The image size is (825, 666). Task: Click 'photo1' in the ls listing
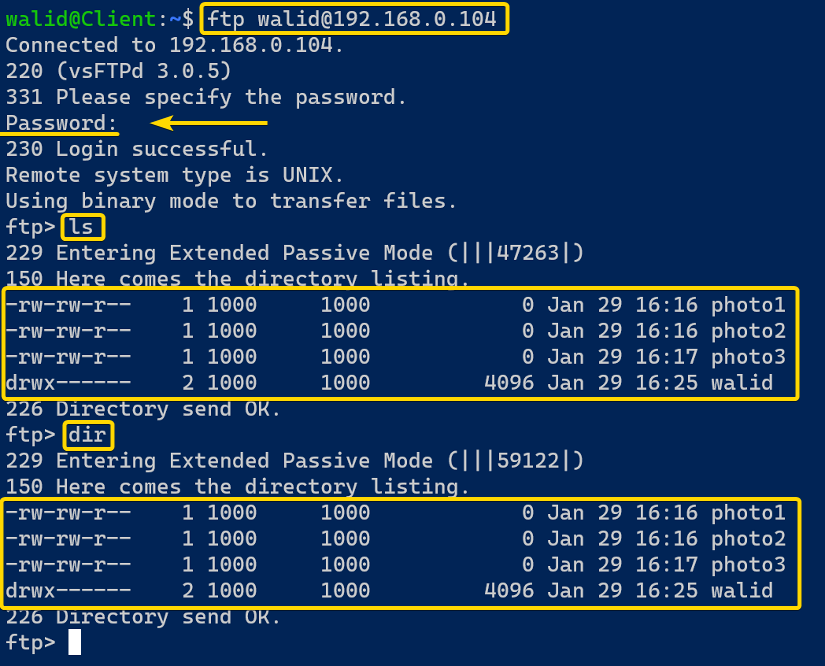coord(748,305)
